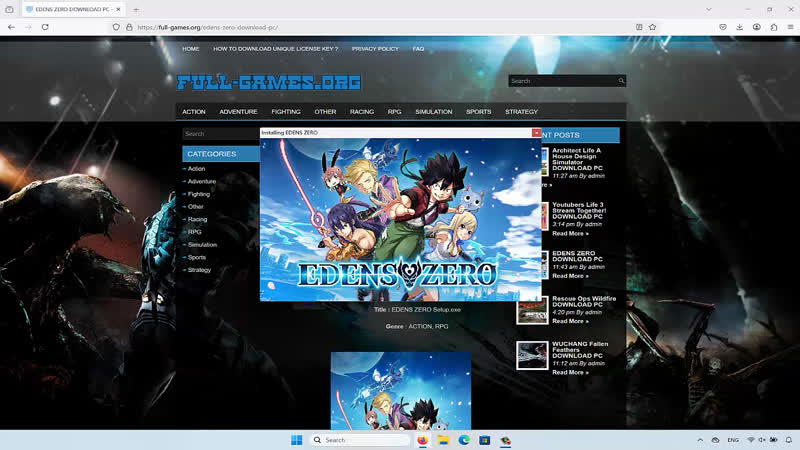Select the ACTION genre tab

pos(194,112)
